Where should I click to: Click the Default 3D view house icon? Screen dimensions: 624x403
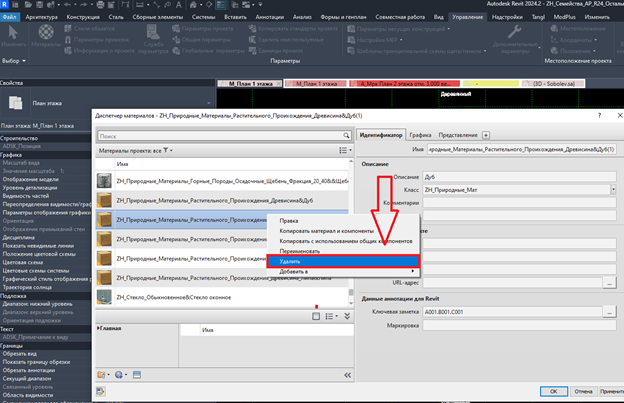pos(193,5)
